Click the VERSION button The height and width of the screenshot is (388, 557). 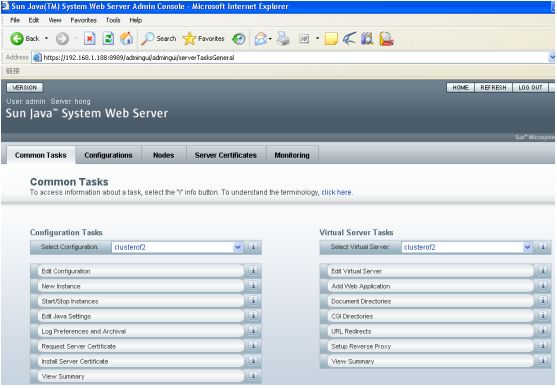click(25, 87)
